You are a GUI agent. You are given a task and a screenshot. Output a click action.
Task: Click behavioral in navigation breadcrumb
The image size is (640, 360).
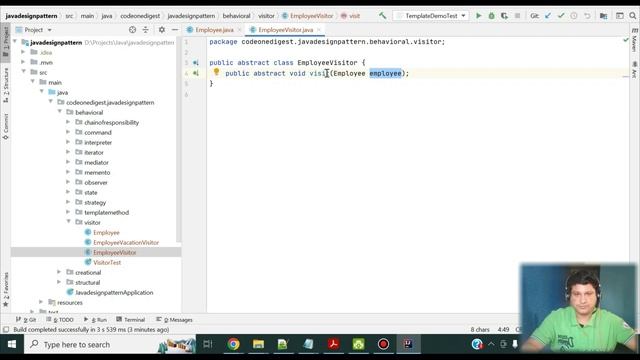point(236,16)
